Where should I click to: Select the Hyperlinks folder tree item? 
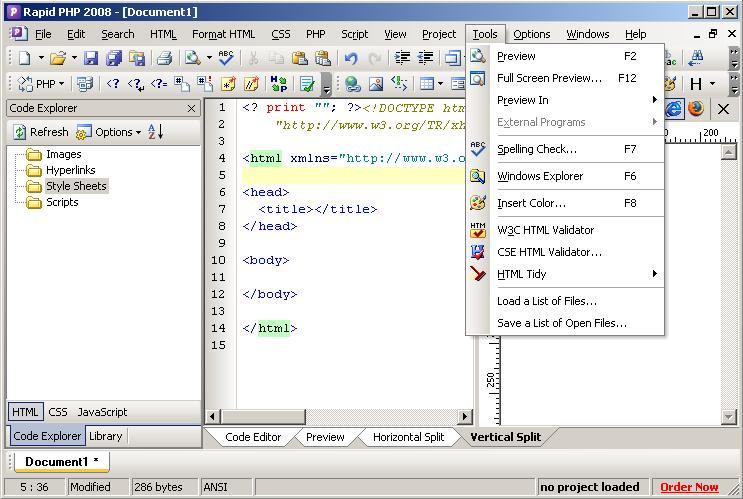click(61, 170)
